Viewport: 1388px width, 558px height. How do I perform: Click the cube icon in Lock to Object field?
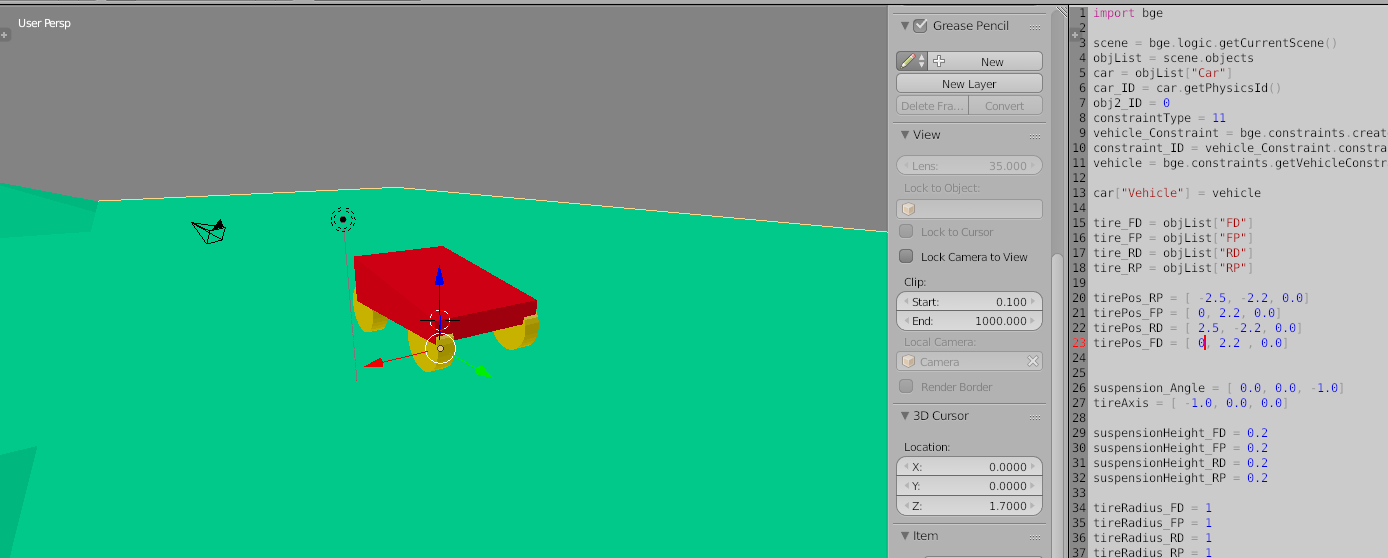tap(909, 209)
